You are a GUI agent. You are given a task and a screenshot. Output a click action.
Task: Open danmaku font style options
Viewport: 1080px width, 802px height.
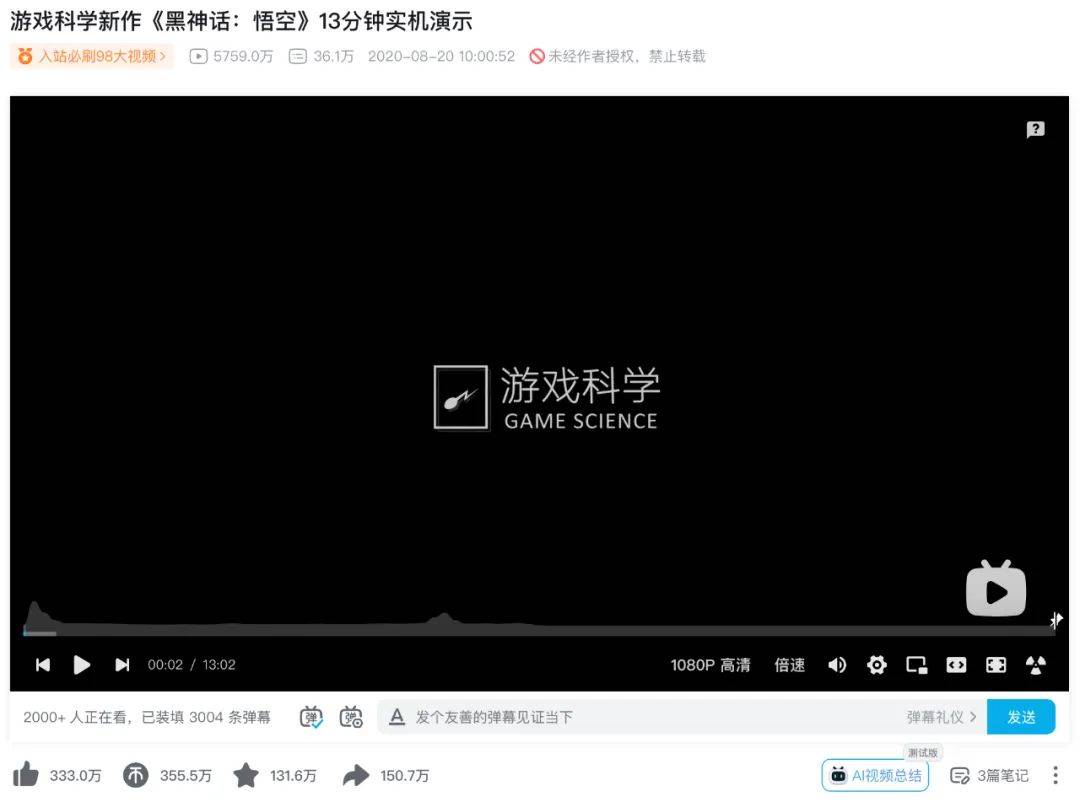point(397,717)
